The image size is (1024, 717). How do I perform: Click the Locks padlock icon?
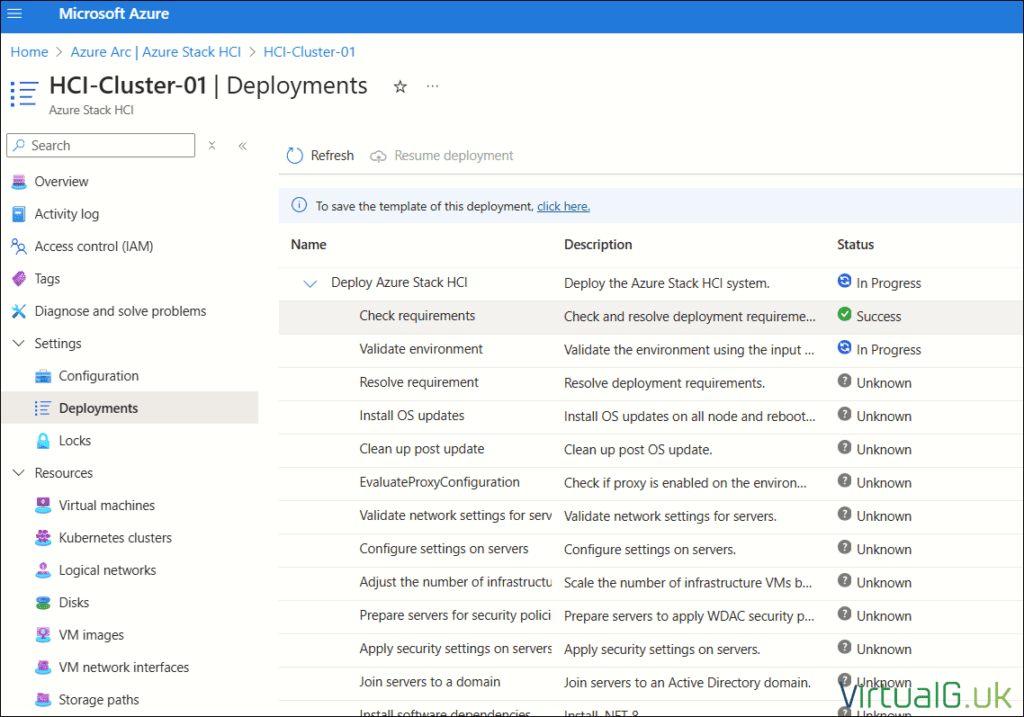[43, 441]
